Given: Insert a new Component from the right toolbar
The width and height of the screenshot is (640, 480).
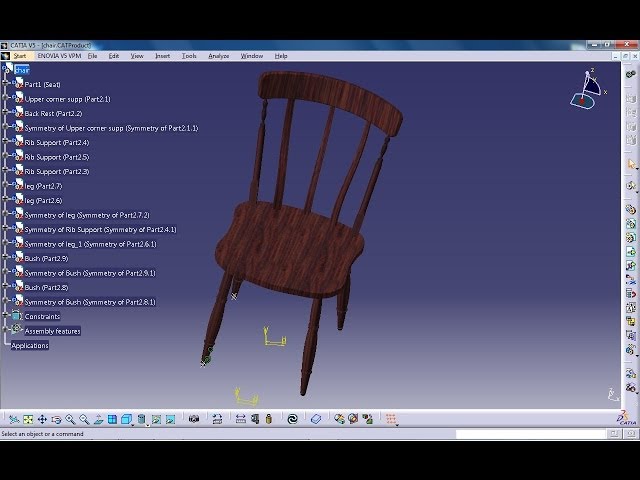Looking at the screenshot, I should pyautogui.click(x=631, y=210).
